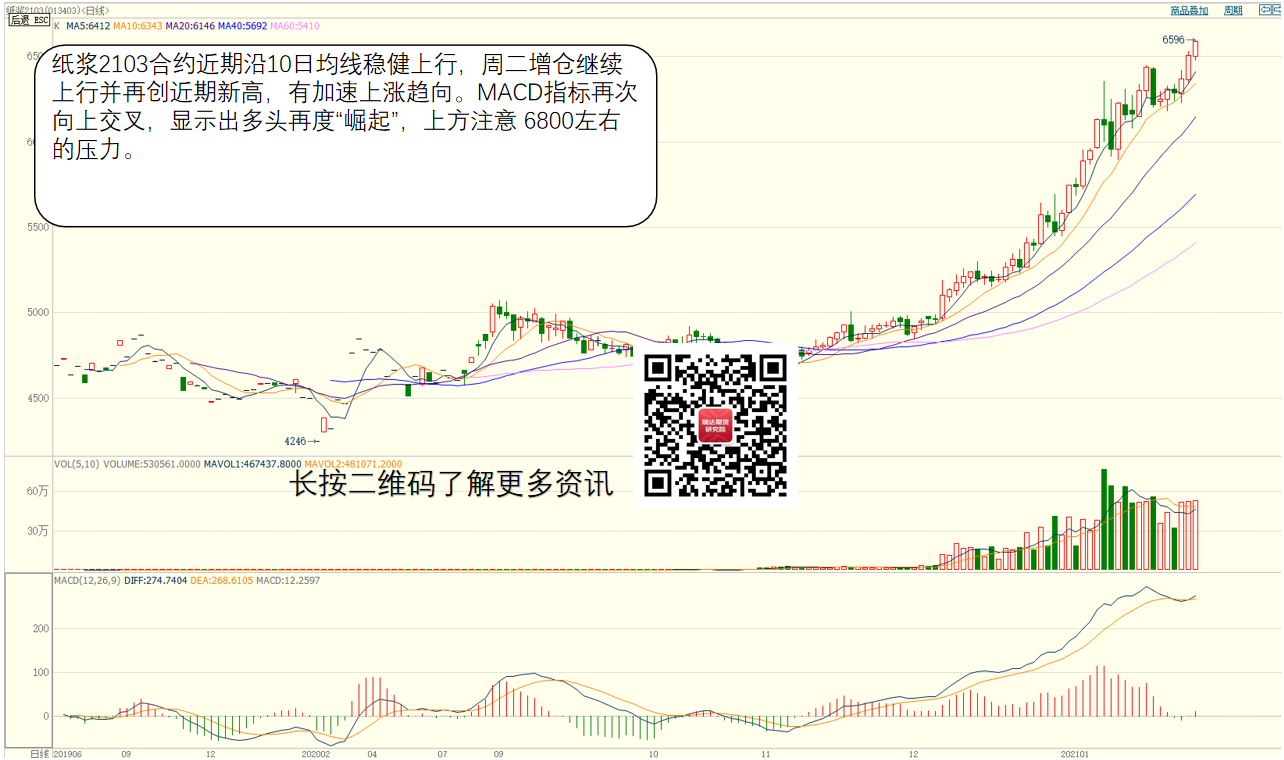The height and width of the screenshot is (760, 1284).
Task: Click the orange DEA value label
Action: click(x=222, y=580)
